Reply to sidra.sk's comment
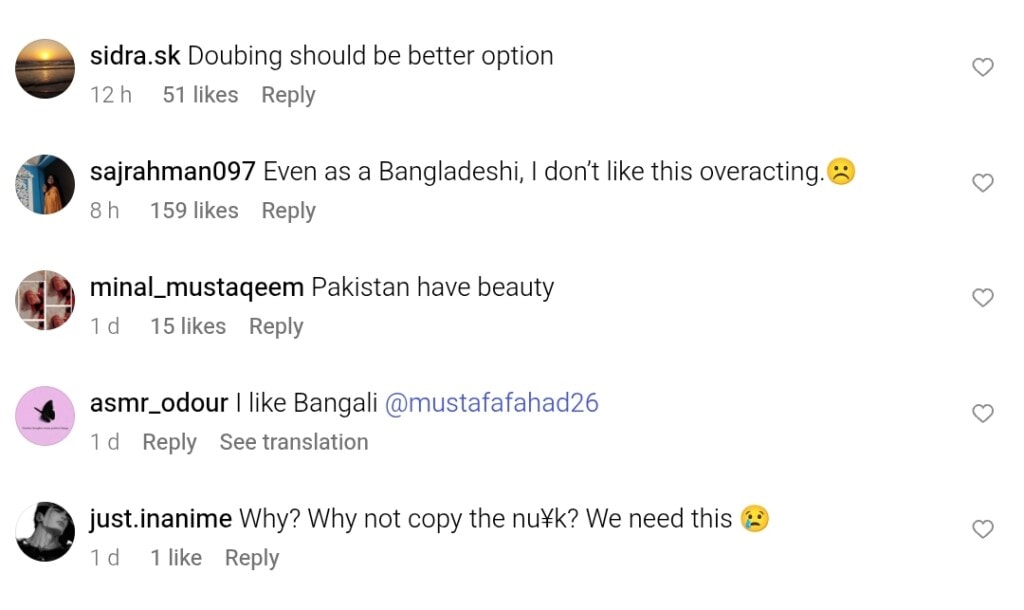Screen dimensions: 1024x610 (x=288, y=95)
